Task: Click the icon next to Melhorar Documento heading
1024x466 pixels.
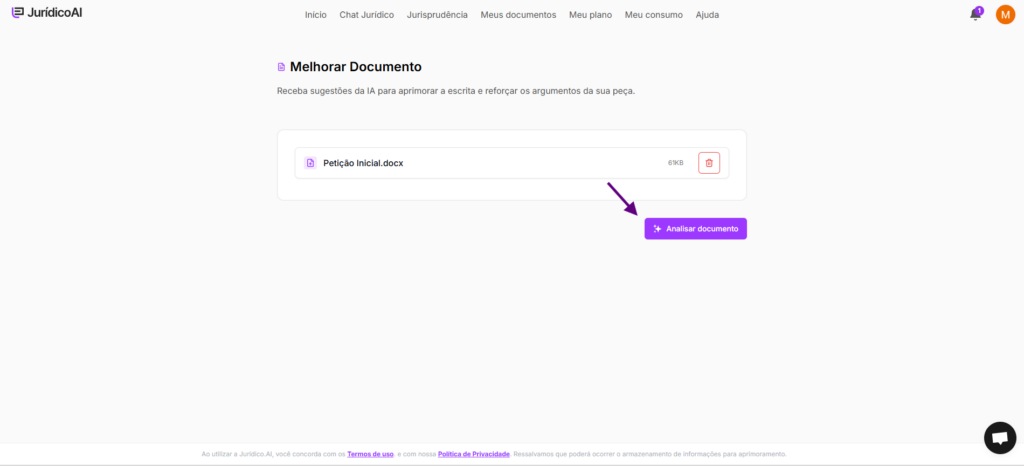Action: click(281, 67)
